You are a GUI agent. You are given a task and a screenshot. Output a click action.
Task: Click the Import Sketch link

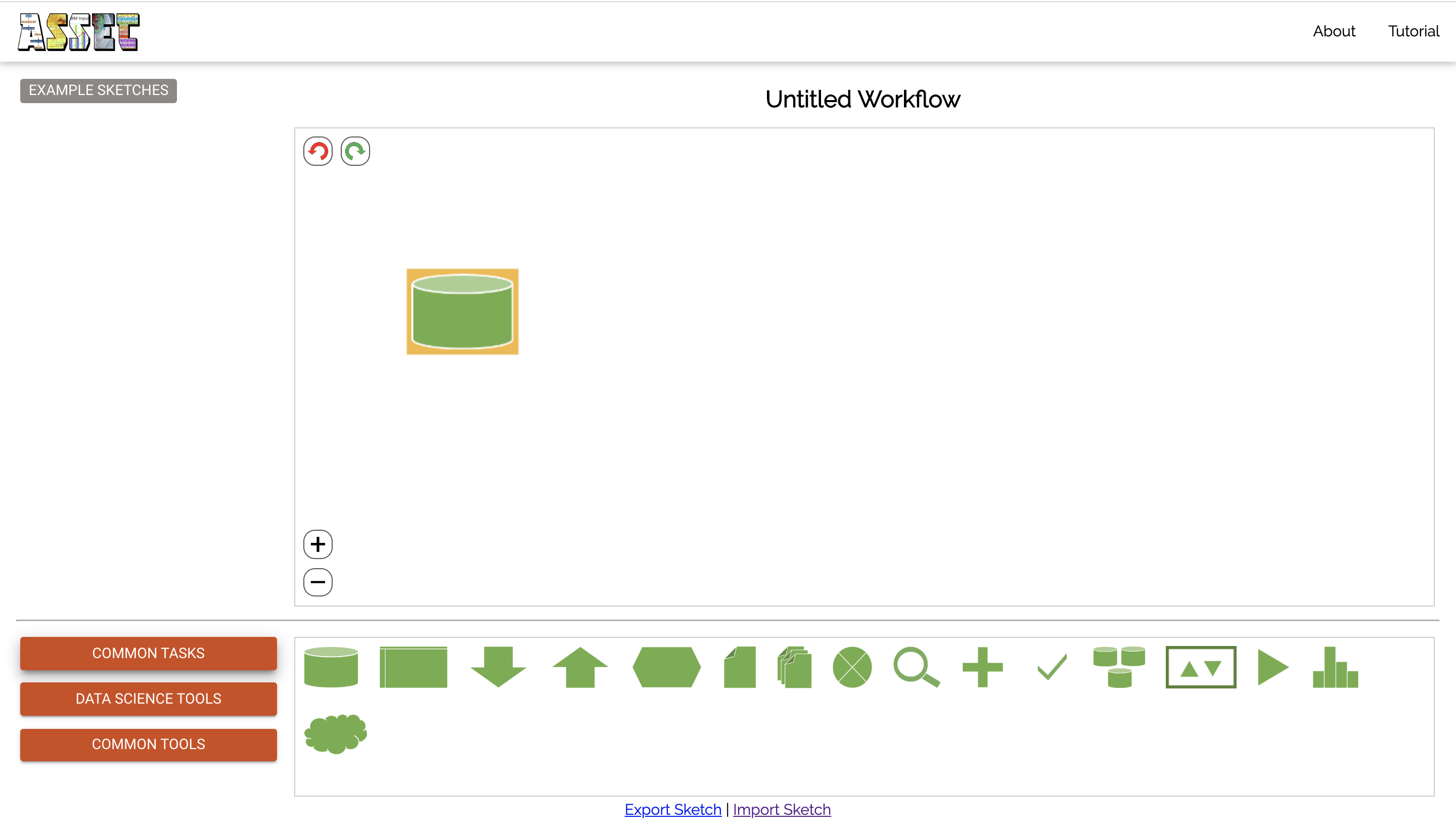[x=781, y=809]
